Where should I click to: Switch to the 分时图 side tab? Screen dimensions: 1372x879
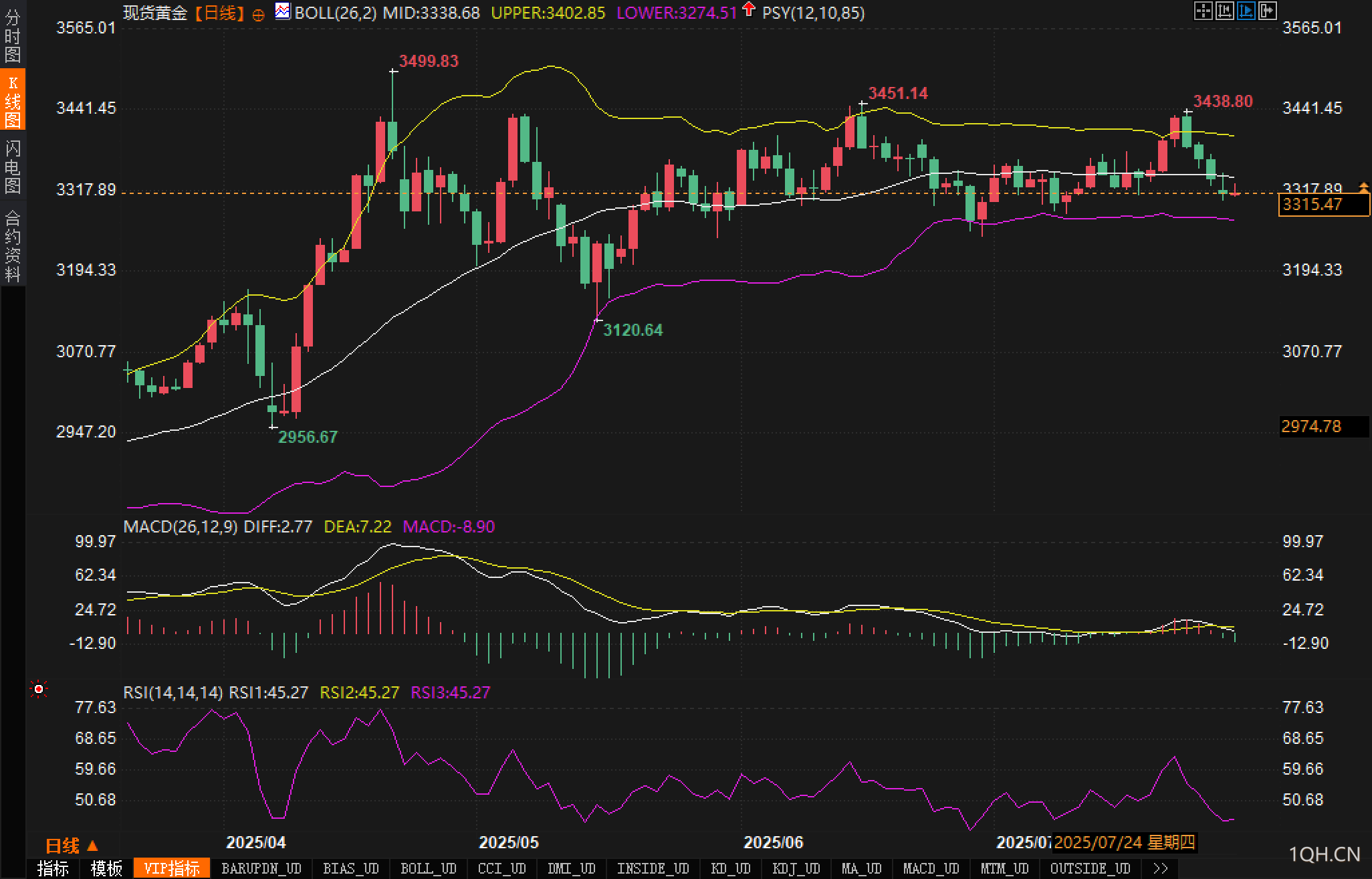13,35
